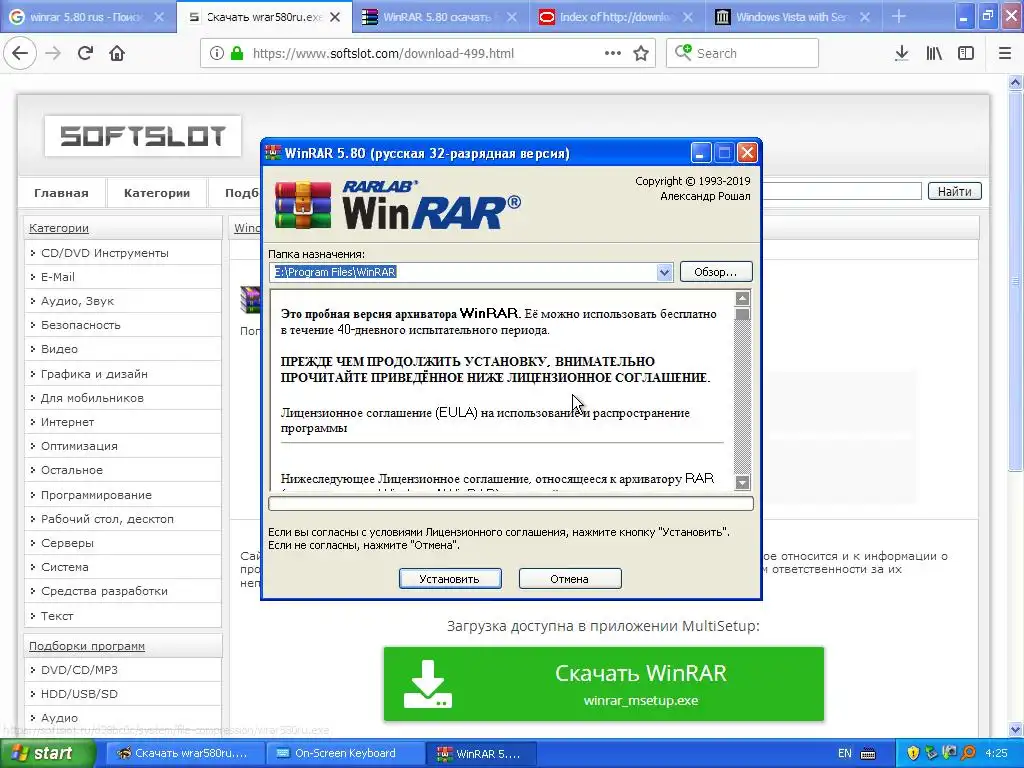Click the green download arrow icon in the Скачать WinRAR banner

click(428, 684)
